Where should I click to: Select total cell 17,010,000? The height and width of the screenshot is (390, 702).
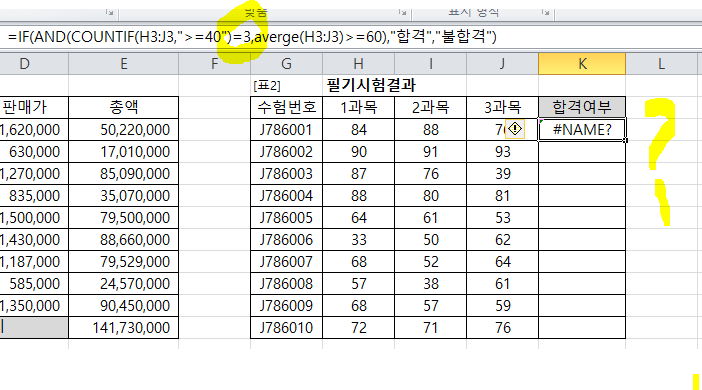tap(124, 151)
